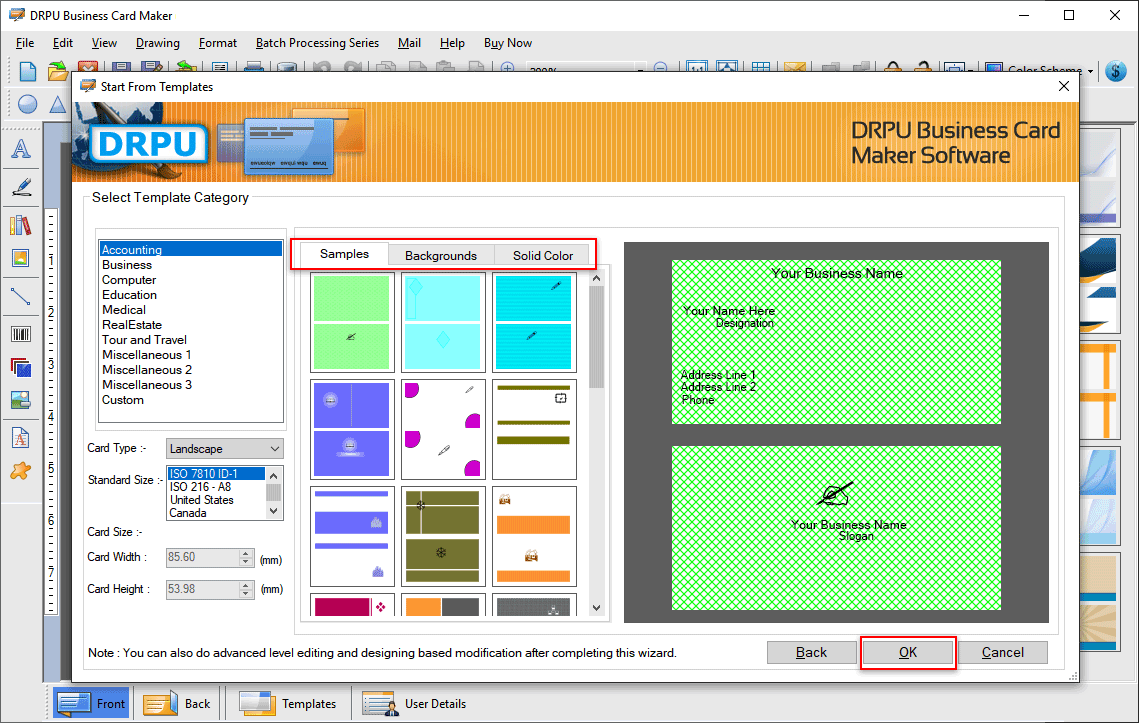Select the Ellipse shape tool

(x=28, y=104)
